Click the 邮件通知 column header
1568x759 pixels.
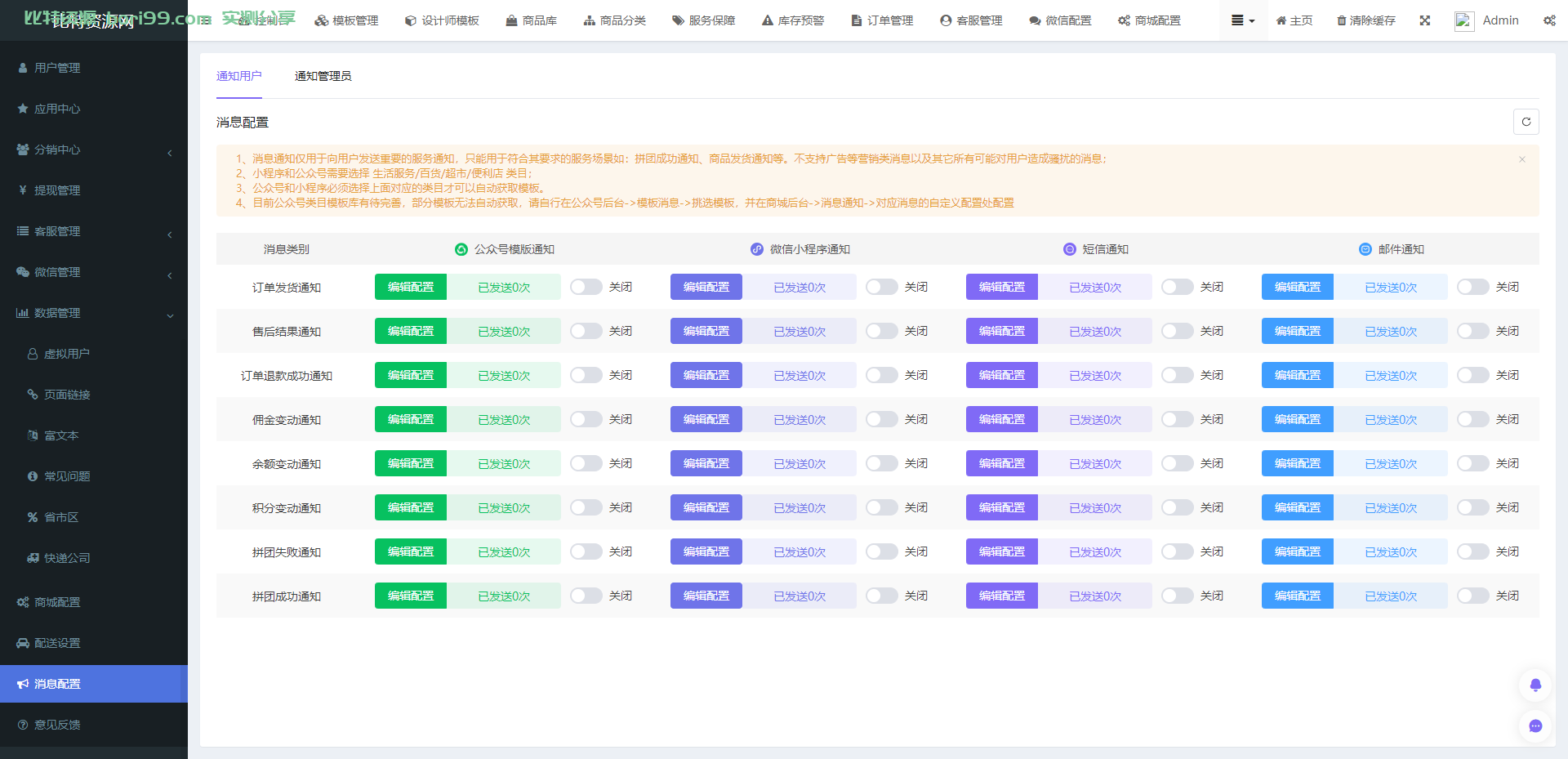[x=1392, y=249]
